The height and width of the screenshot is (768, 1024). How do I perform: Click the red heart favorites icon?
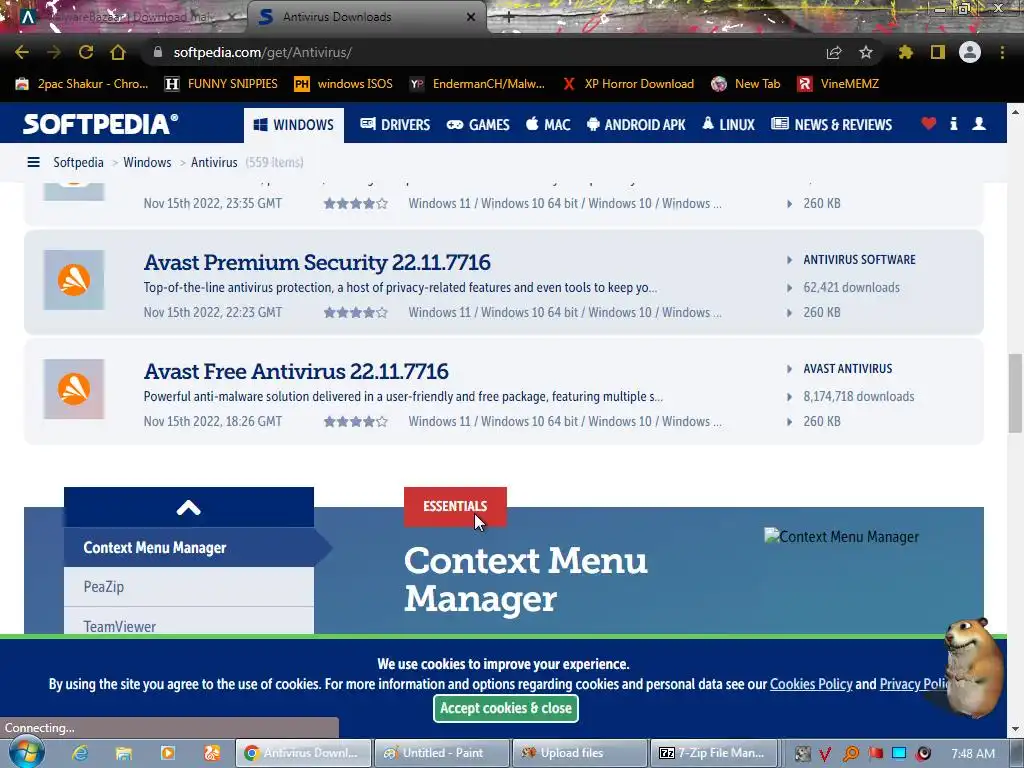pyautogui.click(x=929, y=123)
